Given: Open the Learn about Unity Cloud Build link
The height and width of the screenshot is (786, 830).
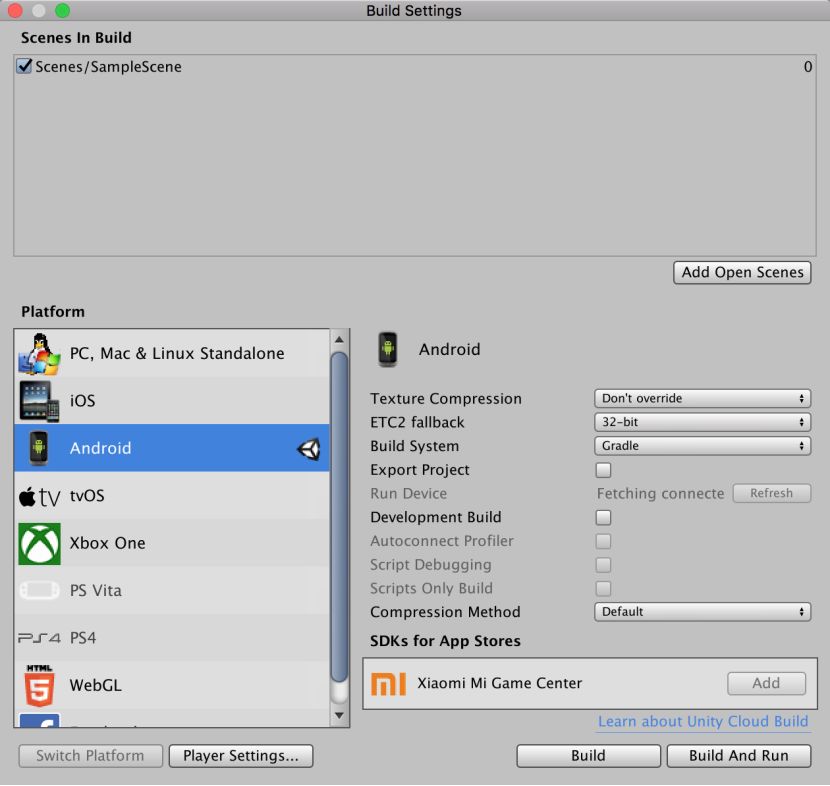Looking at the screenshot, I should coord(703,721).
